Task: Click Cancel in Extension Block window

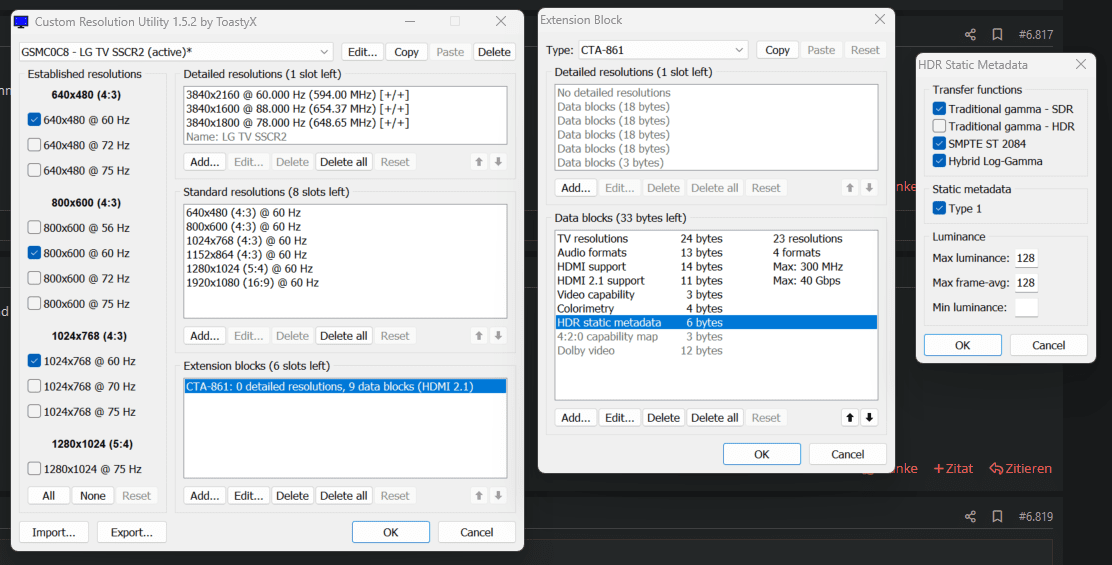Action: coord(847,454)
